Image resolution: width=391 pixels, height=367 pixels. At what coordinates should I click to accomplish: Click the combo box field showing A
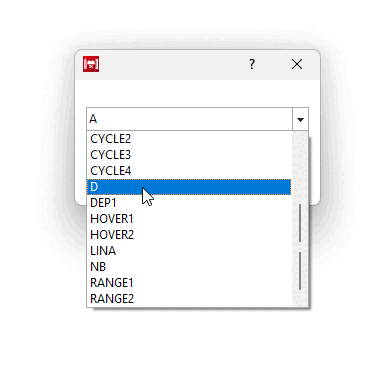pyautogui.click(x=189, y=119)
